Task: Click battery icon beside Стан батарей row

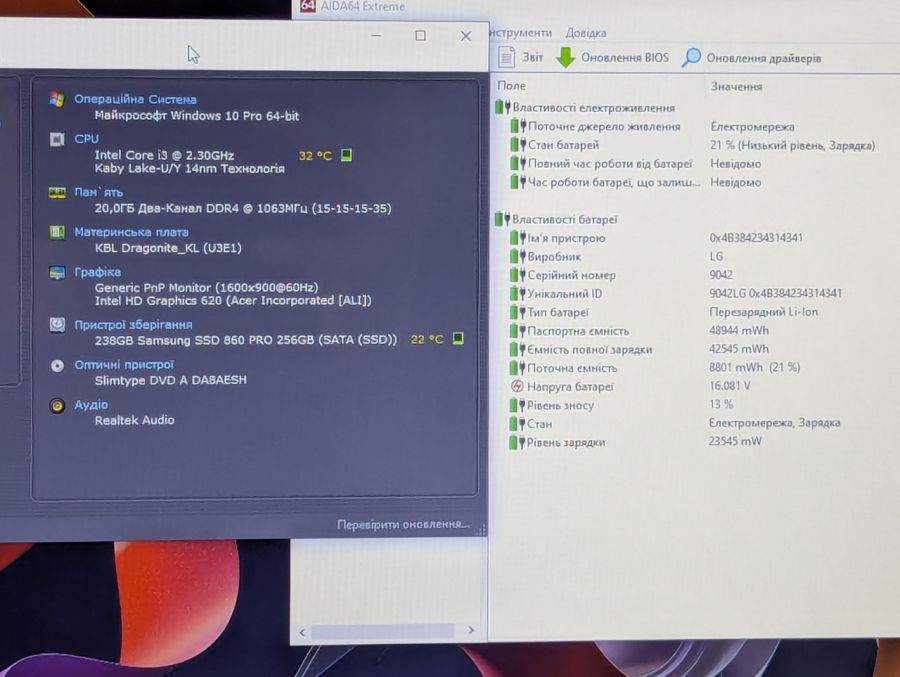Action: click(518, 144)
